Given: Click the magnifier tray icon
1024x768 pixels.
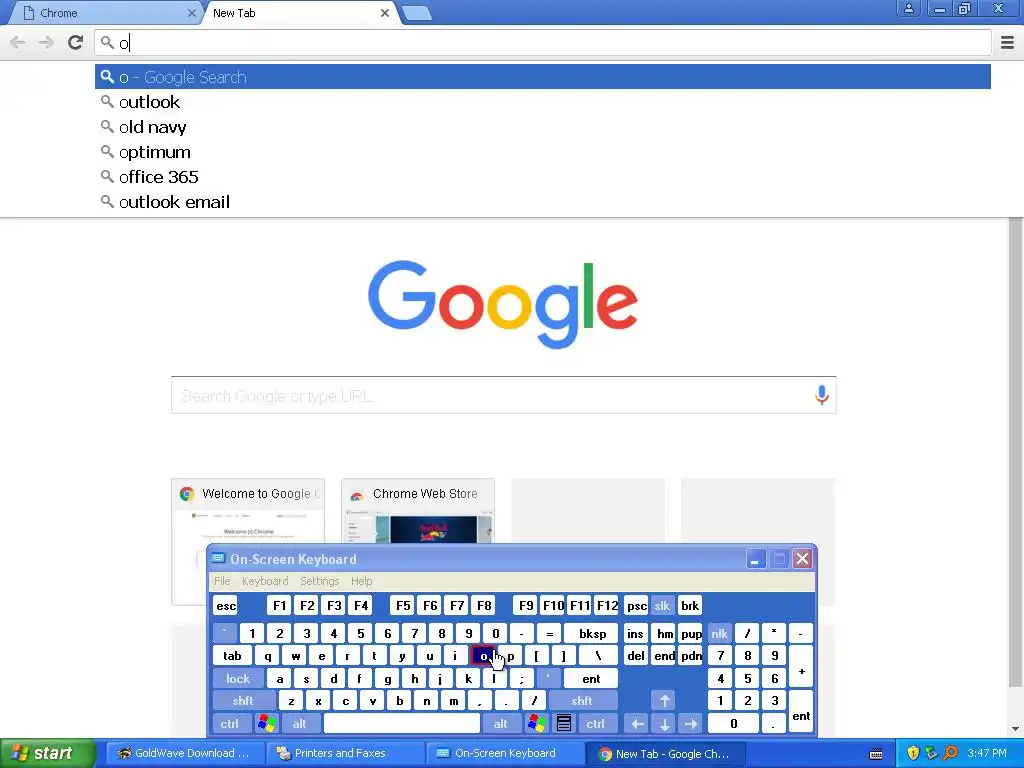Looking at the screenshot, I should pos(950,753).
